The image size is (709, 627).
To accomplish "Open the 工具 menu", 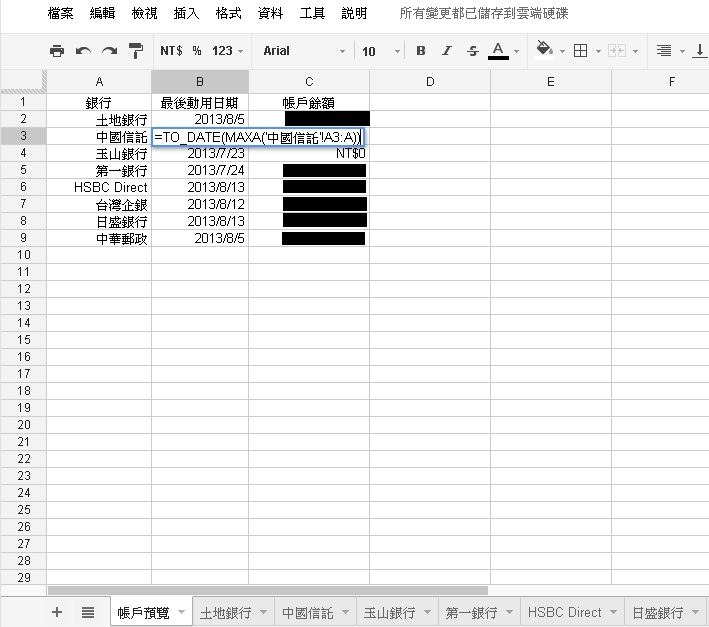I will tap(312, 14).
